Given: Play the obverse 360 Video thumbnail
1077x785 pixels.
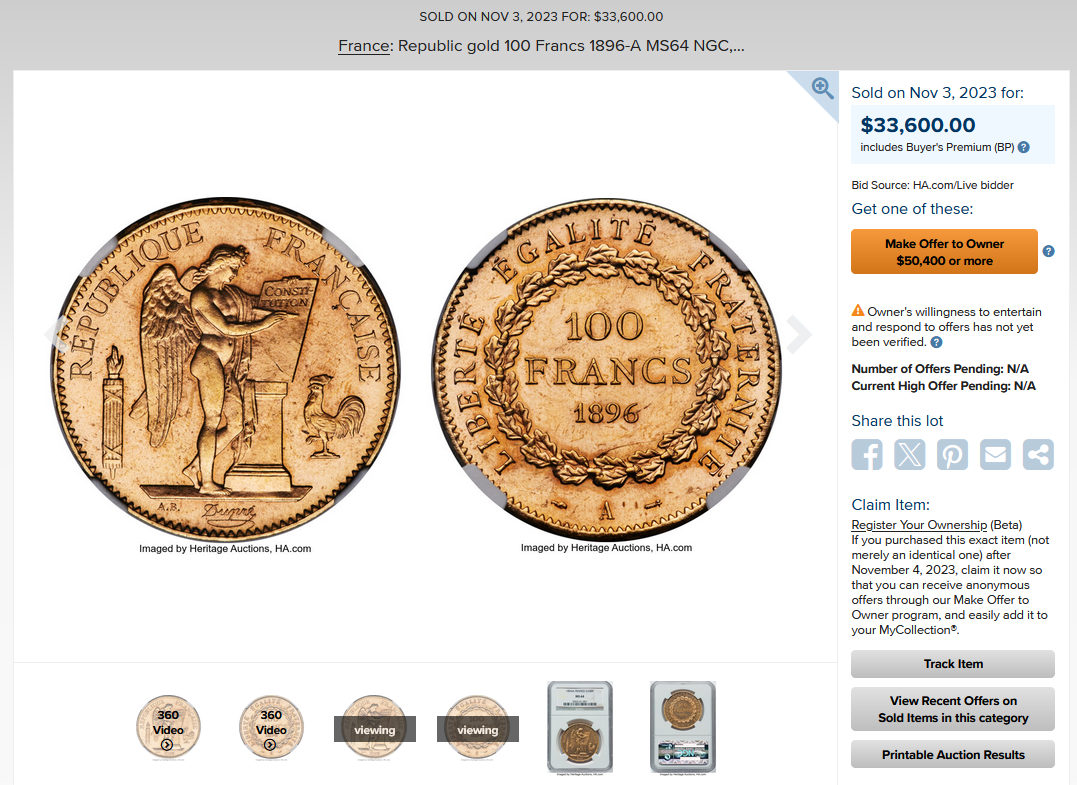Looking at the screenshot, I should [x=168, y=729].
